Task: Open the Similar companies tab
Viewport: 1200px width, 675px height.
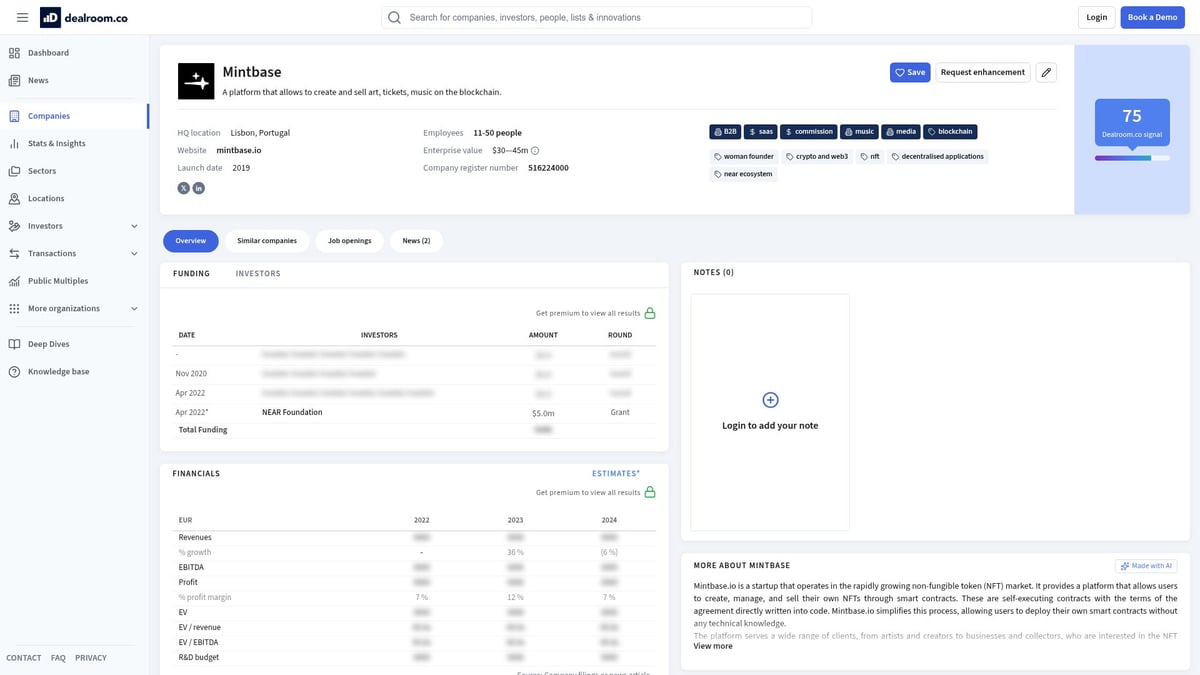Action: click(x=267, y=241)
